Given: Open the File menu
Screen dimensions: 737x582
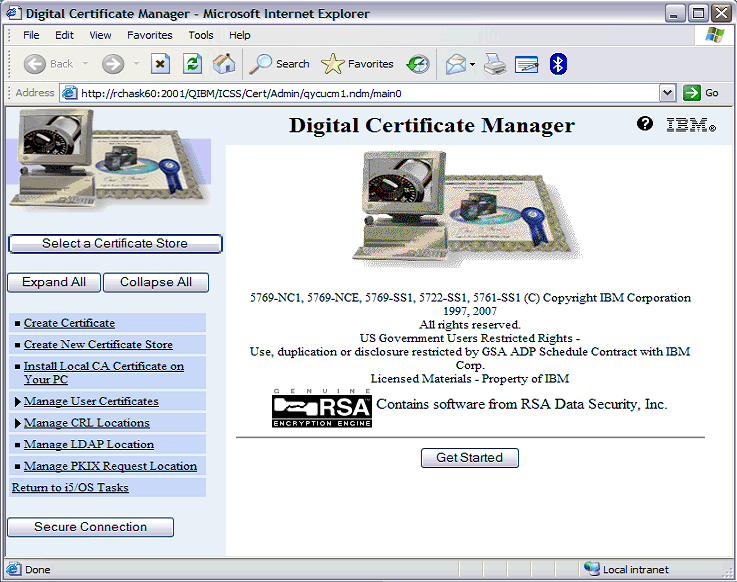Looking at the screenshot, I should [31, 35].
